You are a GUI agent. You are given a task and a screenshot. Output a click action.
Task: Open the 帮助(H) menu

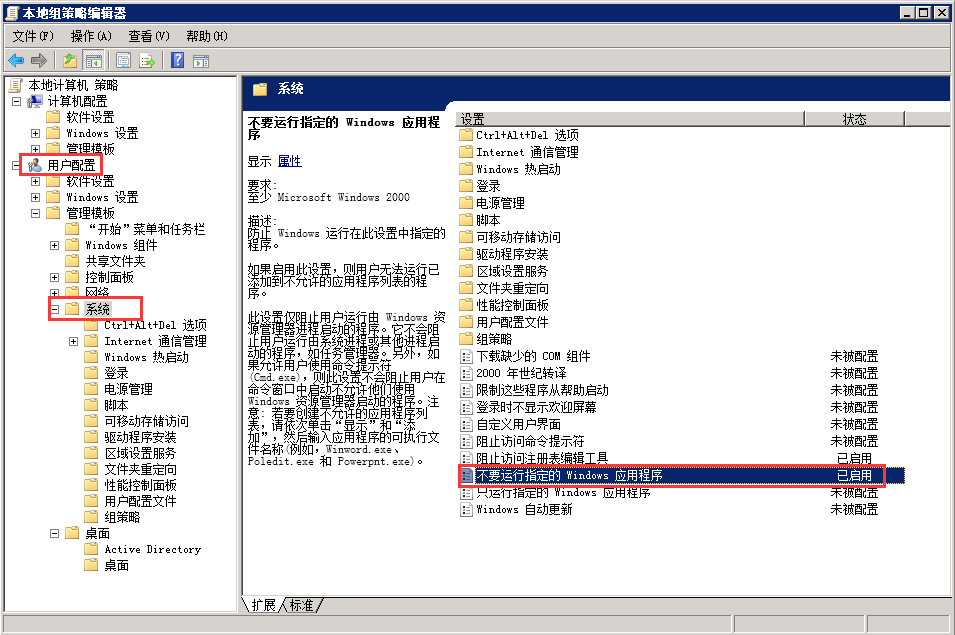click(207, 37)
